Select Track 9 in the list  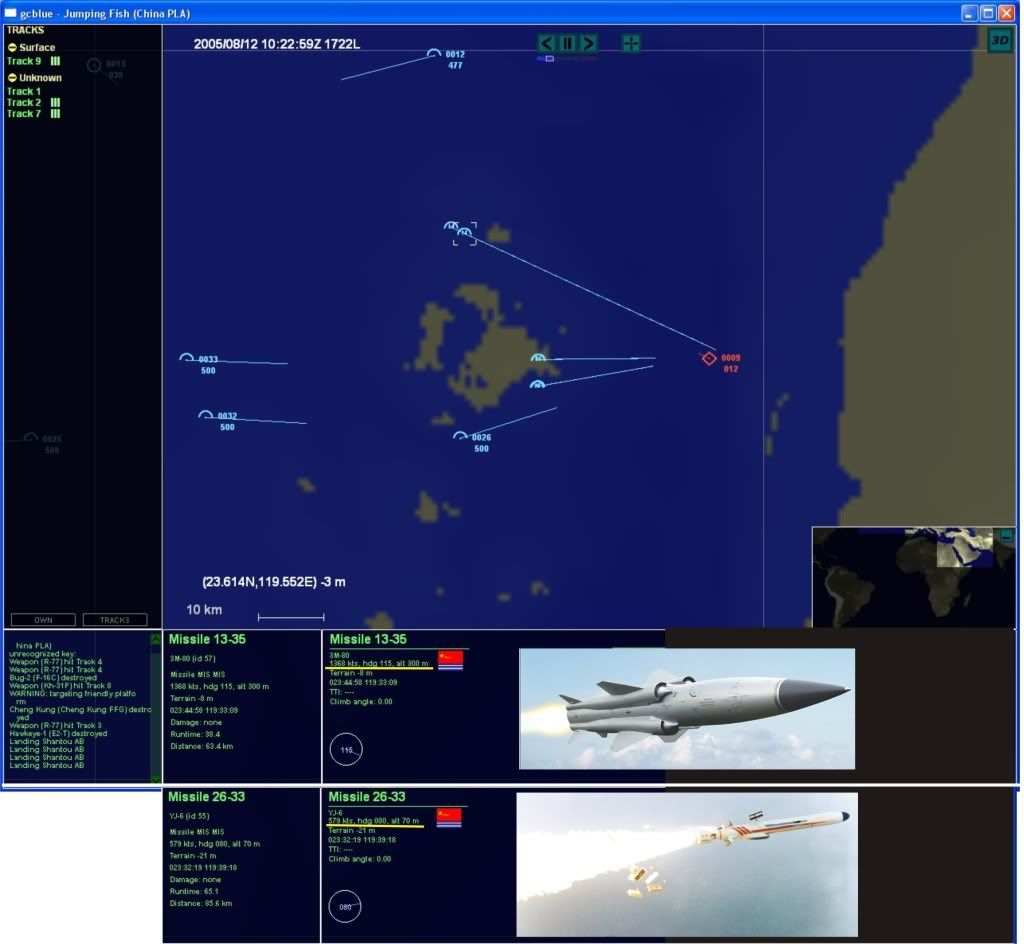(24, 62)
